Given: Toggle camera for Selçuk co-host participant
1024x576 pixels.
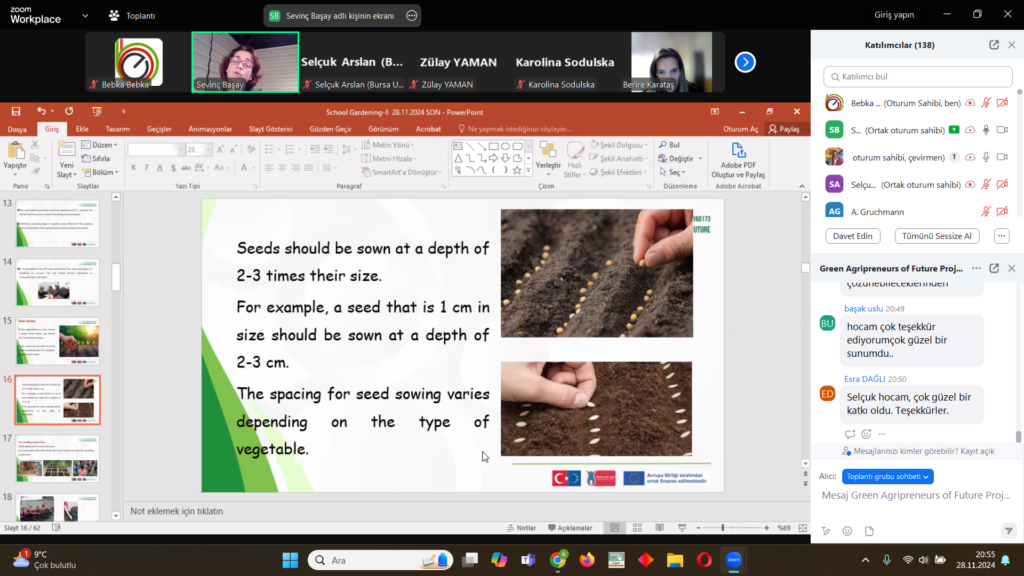Looking at the screenshot, I should [x=1003, y=184].
